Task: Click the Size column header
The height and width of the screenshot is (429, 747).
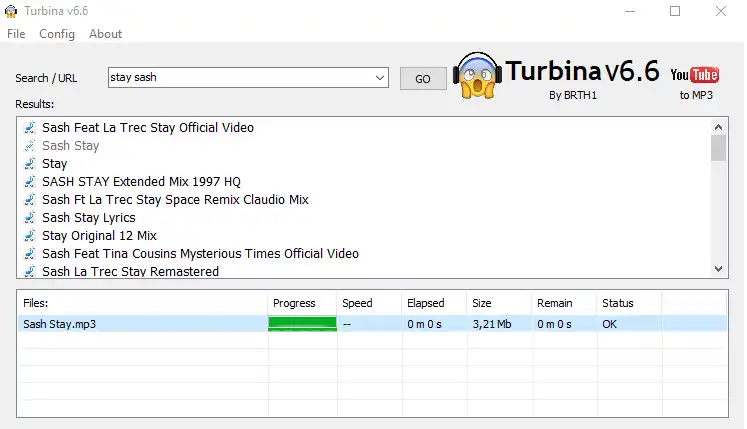Action: click(499, 303)
